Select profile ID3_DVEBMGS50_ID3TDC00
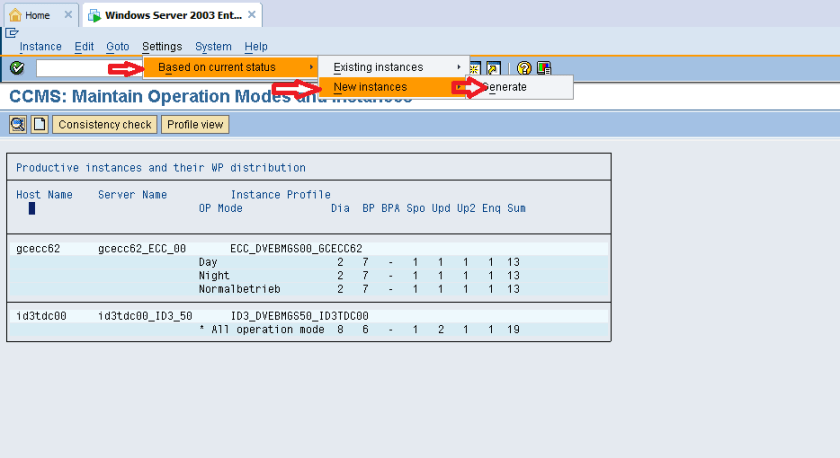This screenshot has height=458, width=840. [x=299, y=316]
